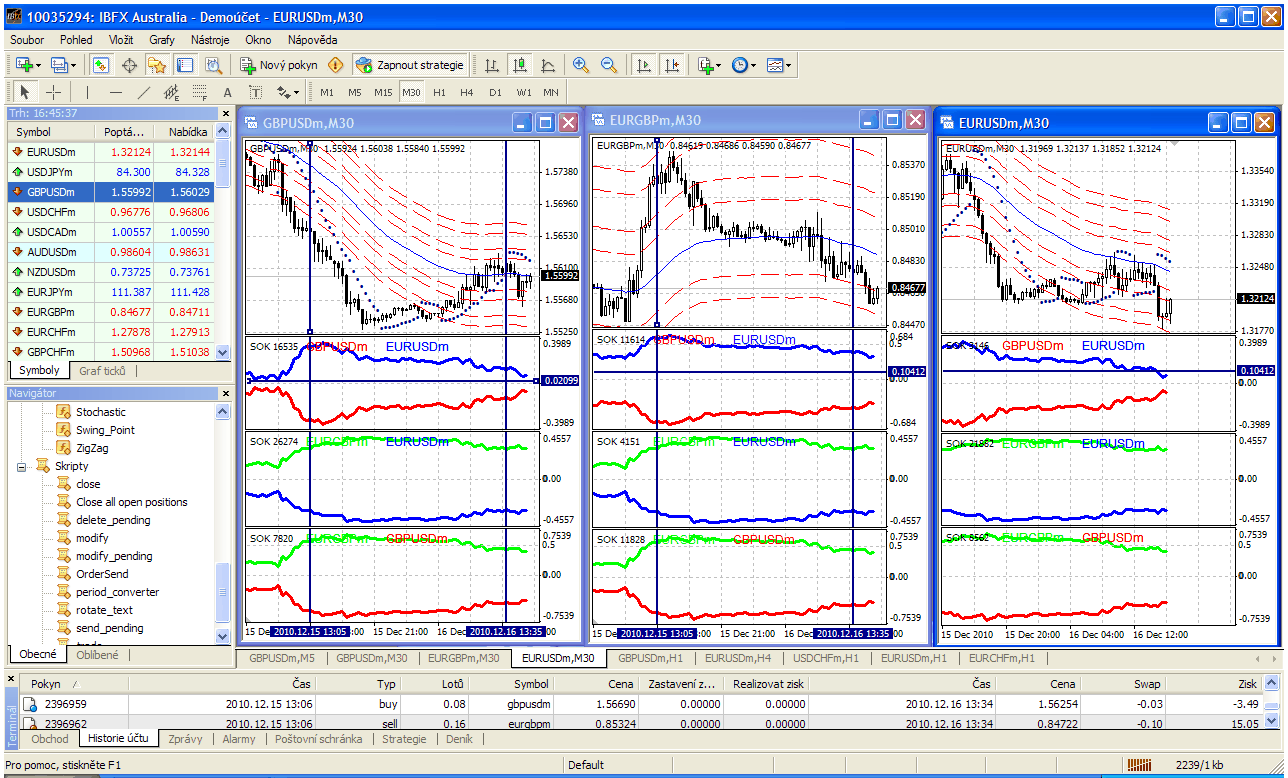The height and width of the screenshot is (778, 1288).
Task: Select the period_converter script
Action: coord(117,592)
